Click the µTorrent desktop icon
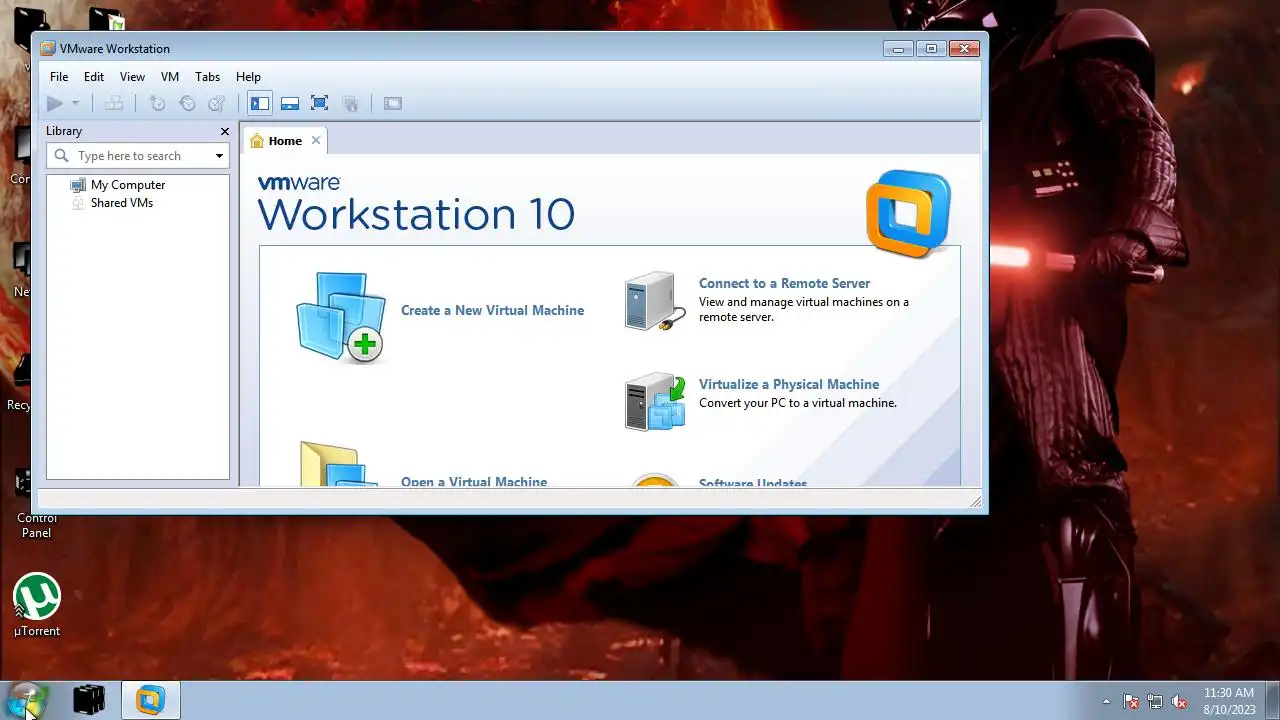Screen dimensions: 1280x720 pyautogui.click(x=37, y=605)
